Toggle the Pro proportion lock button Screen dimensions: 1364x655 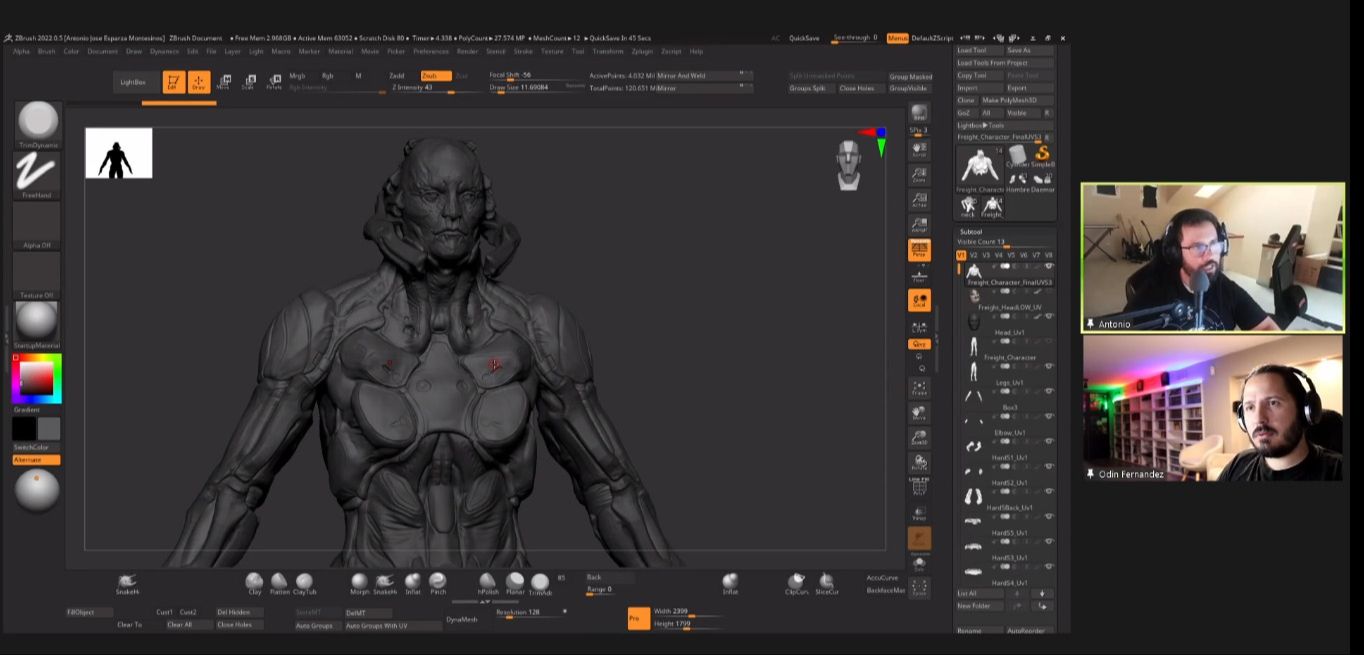638,618
